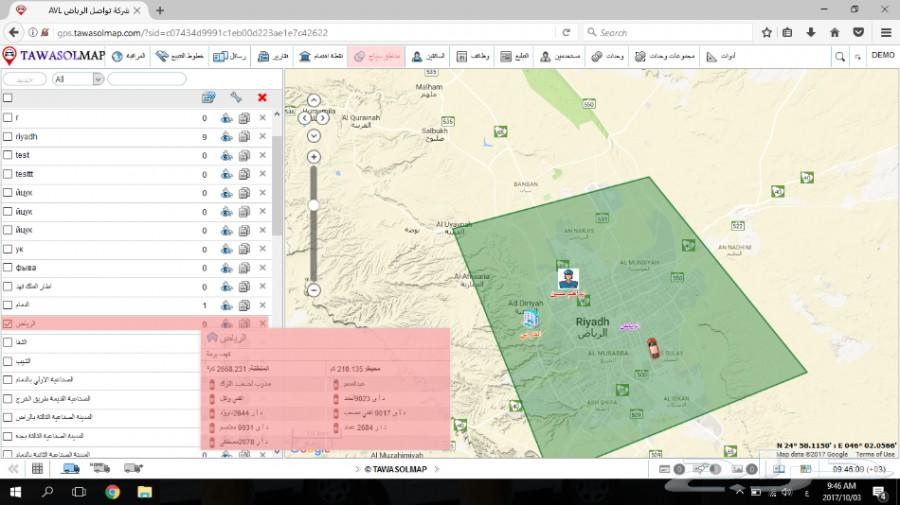Click the red X delete icon in header

click(262, 98)
